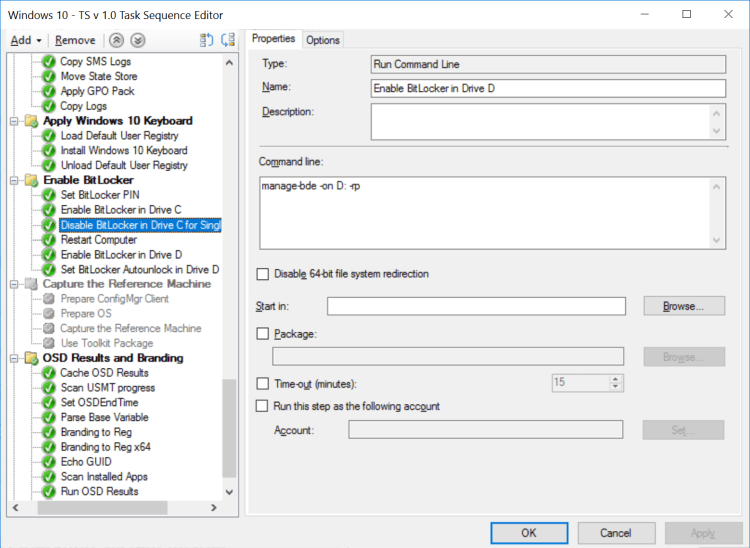Switch to the Options tab
750x548 pixels.
(323, 40)
